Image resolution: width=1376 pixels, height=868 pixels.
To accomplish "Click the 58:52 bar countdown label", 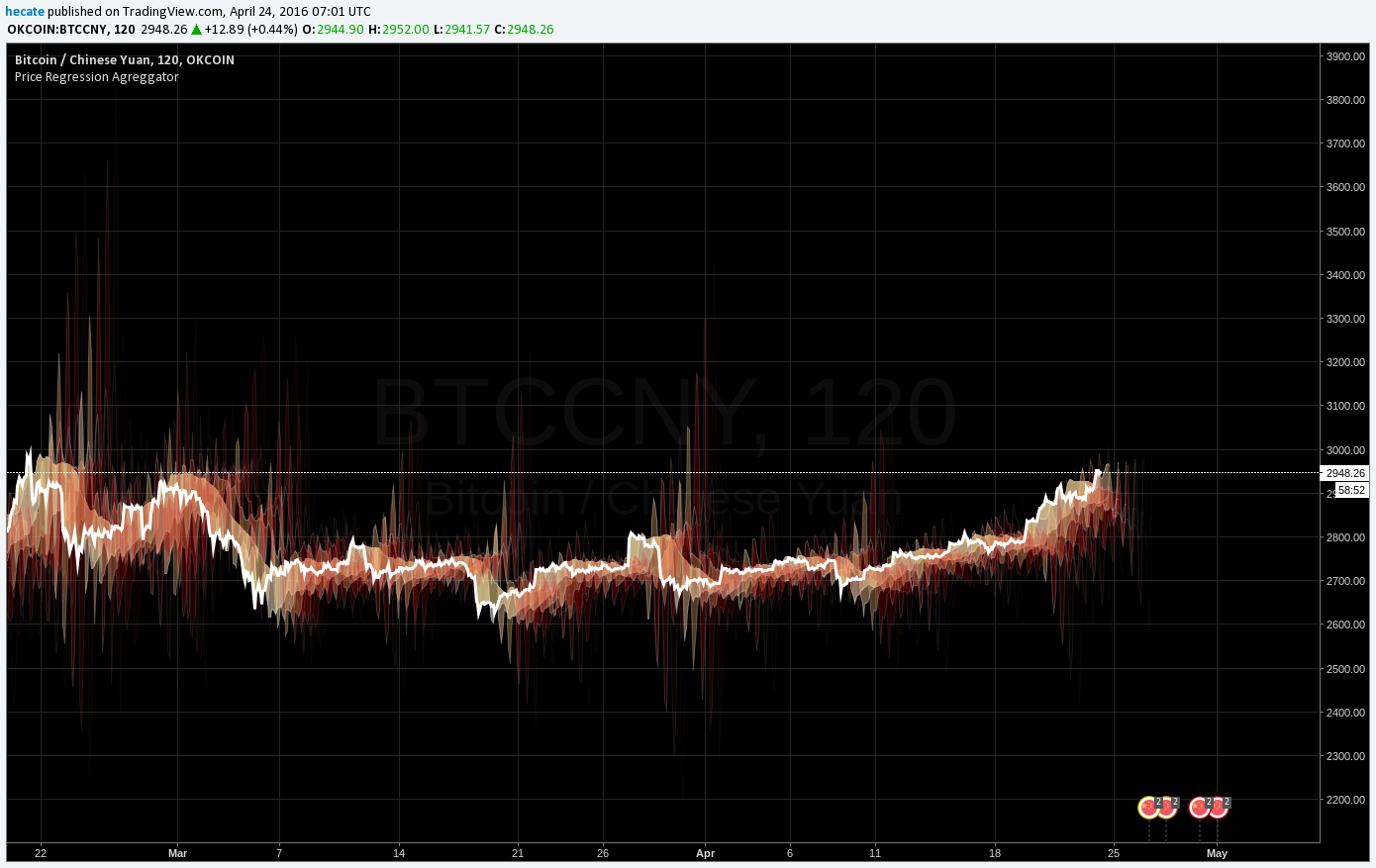I will point(1352,490).
